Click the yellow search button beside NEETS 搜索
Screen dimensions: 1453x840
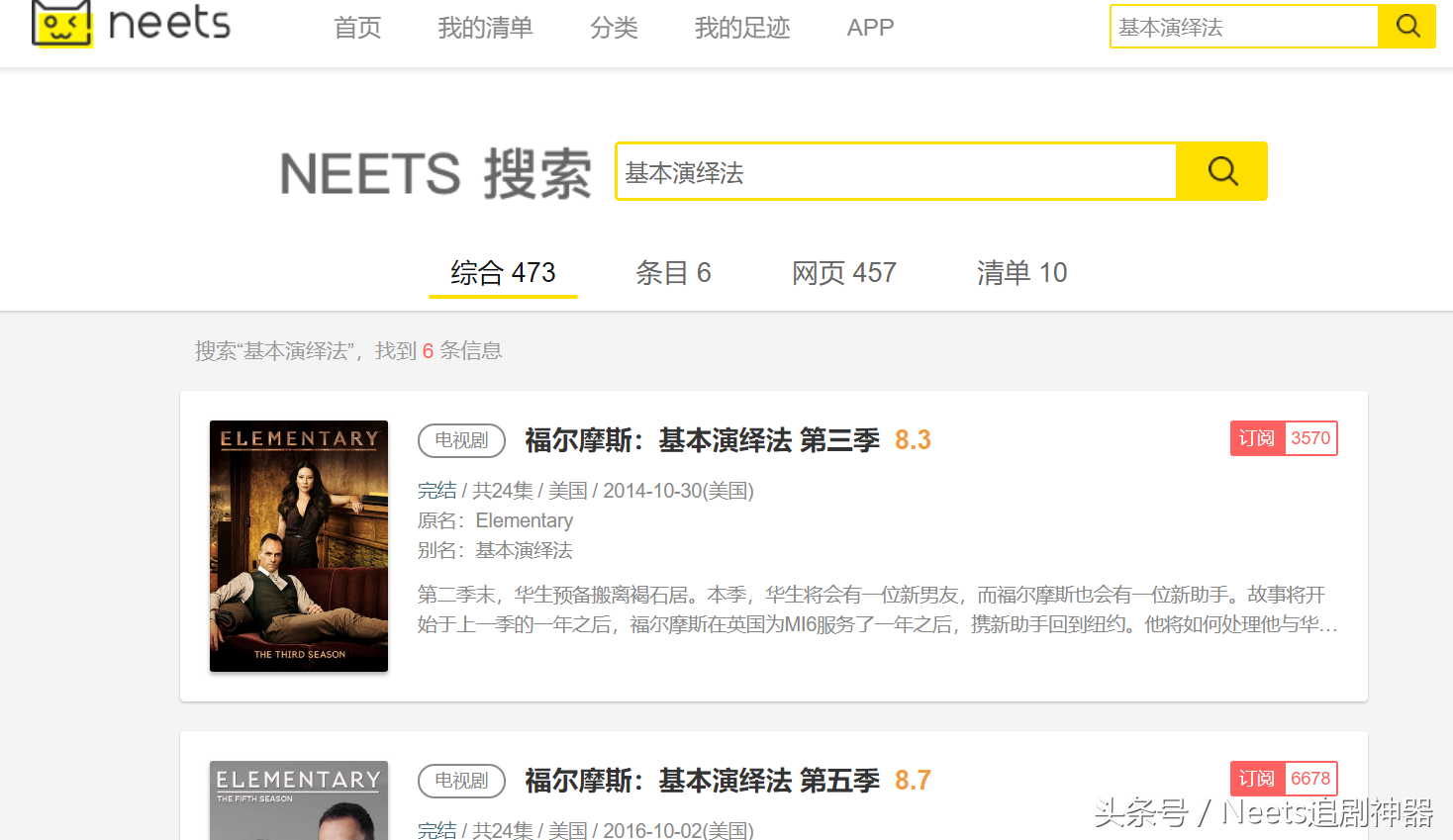pos(1221,171)
